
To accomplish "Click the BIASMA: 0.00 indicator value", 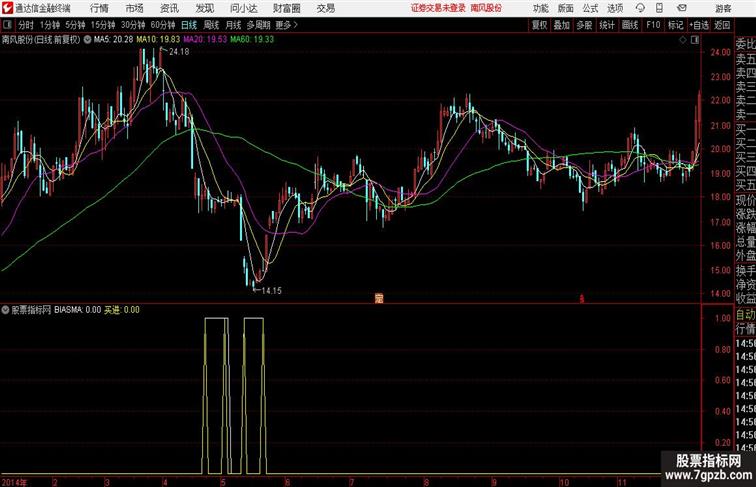I will pos(78,310).
